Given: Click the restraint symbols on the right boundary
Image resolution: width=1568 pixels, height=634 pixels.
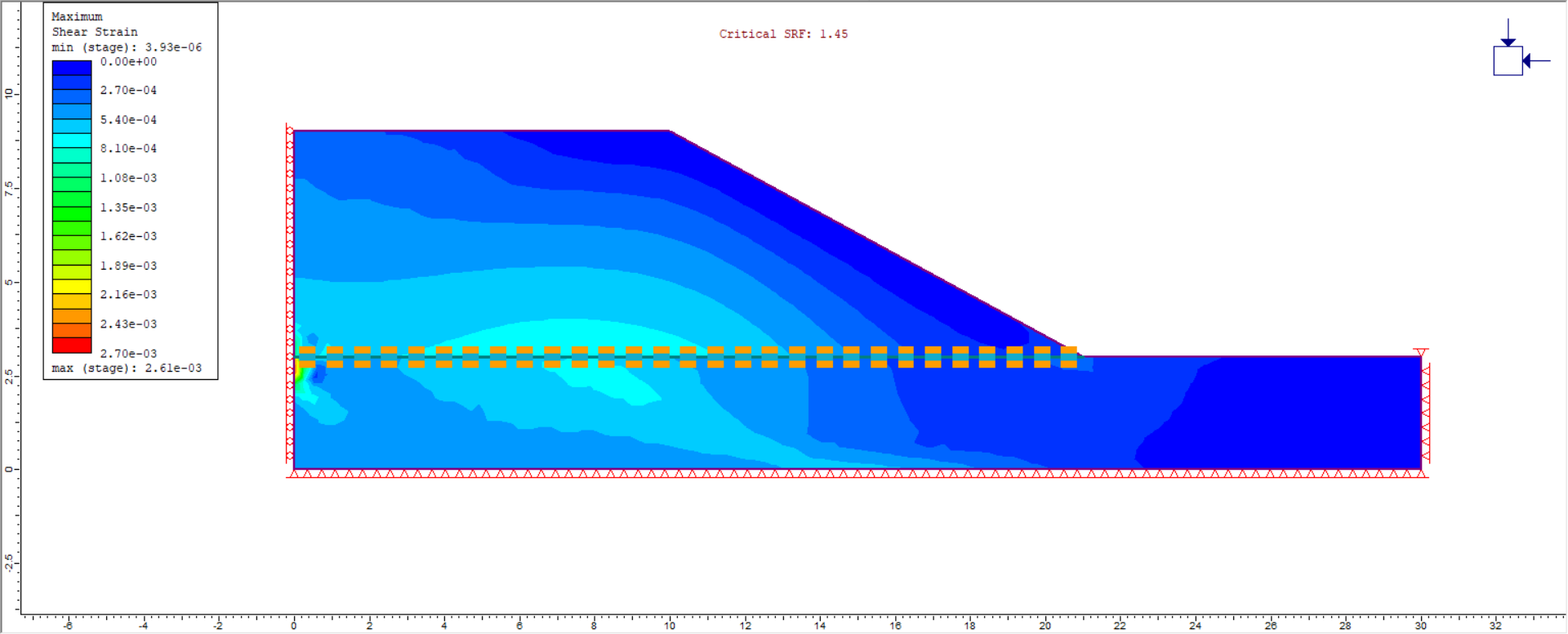Looking at the screenshot, I should pos(1425,413).
